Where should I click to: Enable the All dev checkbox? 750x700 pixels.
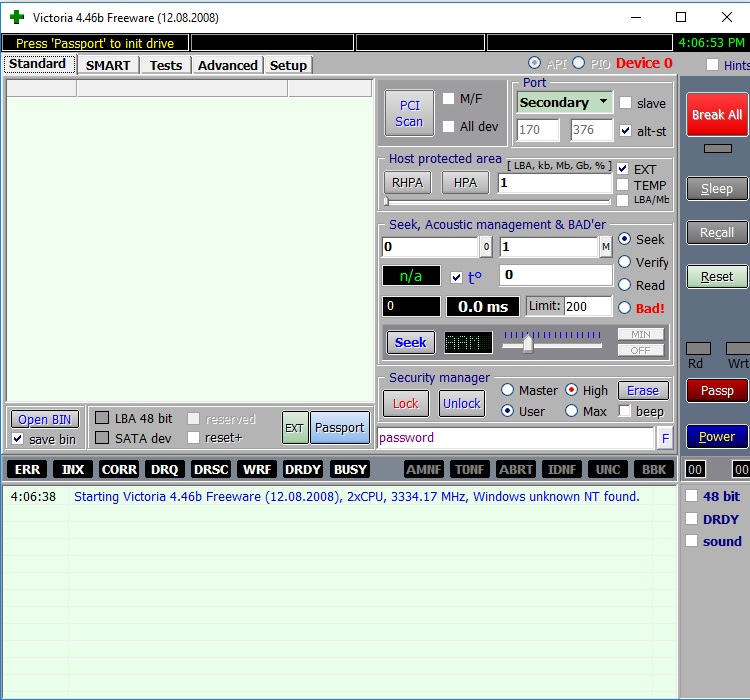tap(449, 127)
